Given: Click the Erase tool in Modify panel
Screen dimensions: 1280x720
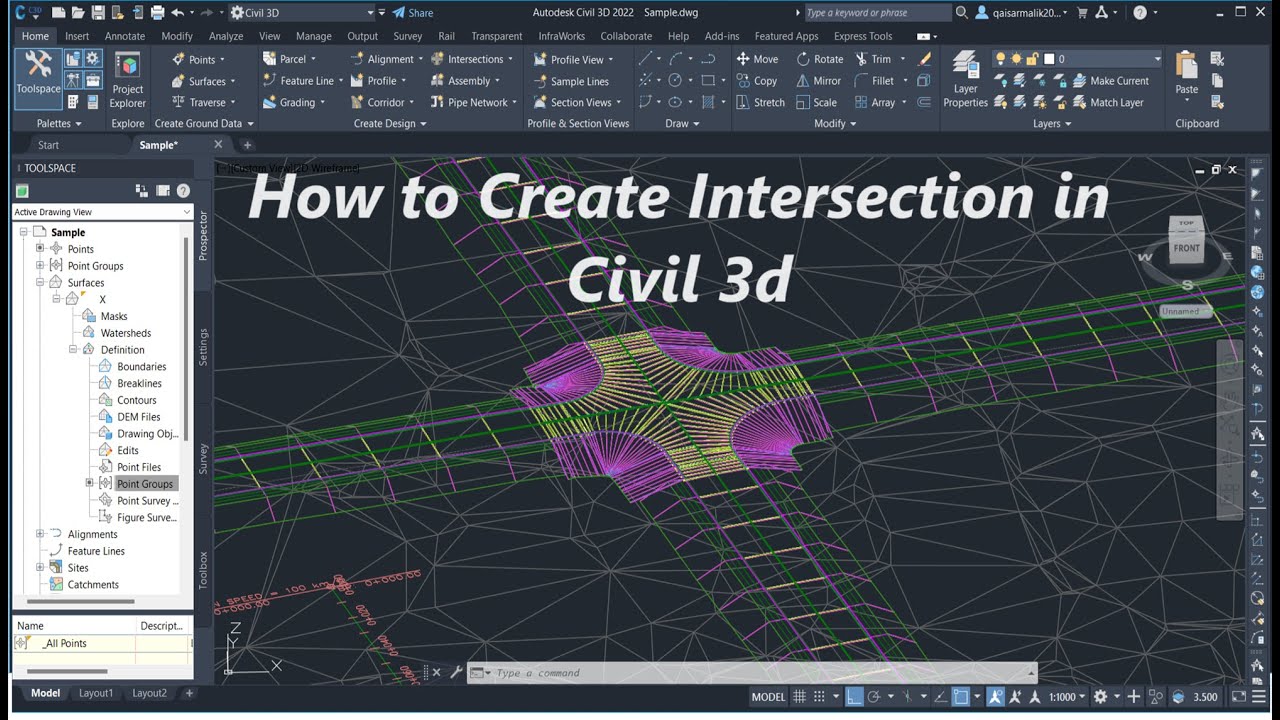Looking at the screenshot, I should coord(925,59).
